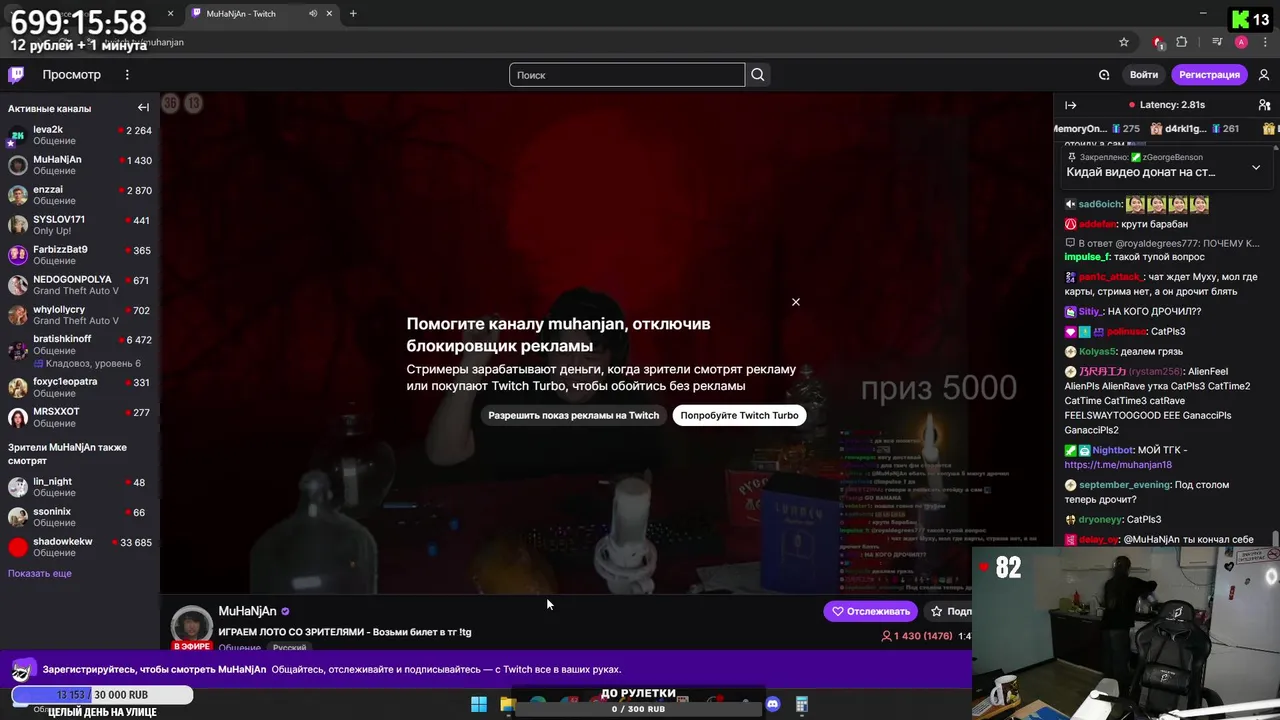
Task: Click the Отслеживать follow button
Action: coord(870,611)
